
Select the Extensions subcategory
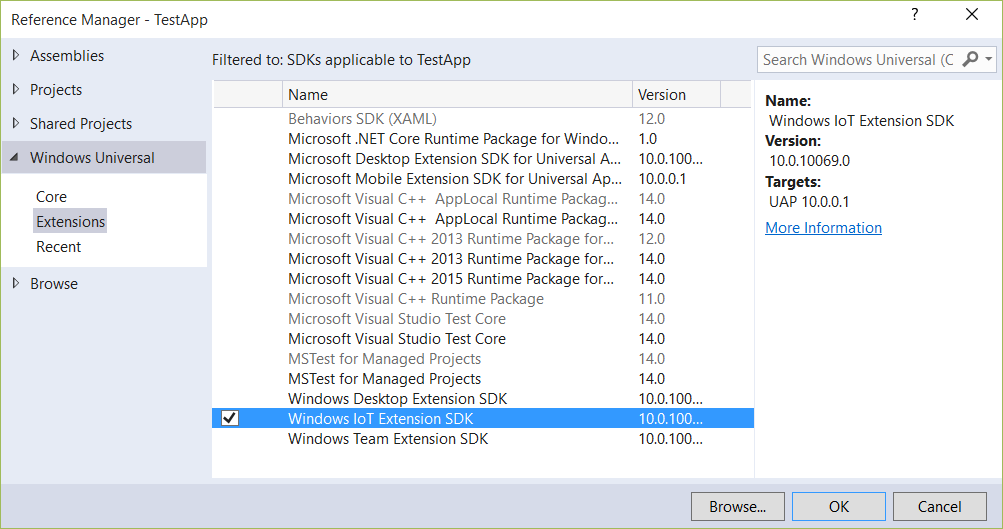click(70, 222)
